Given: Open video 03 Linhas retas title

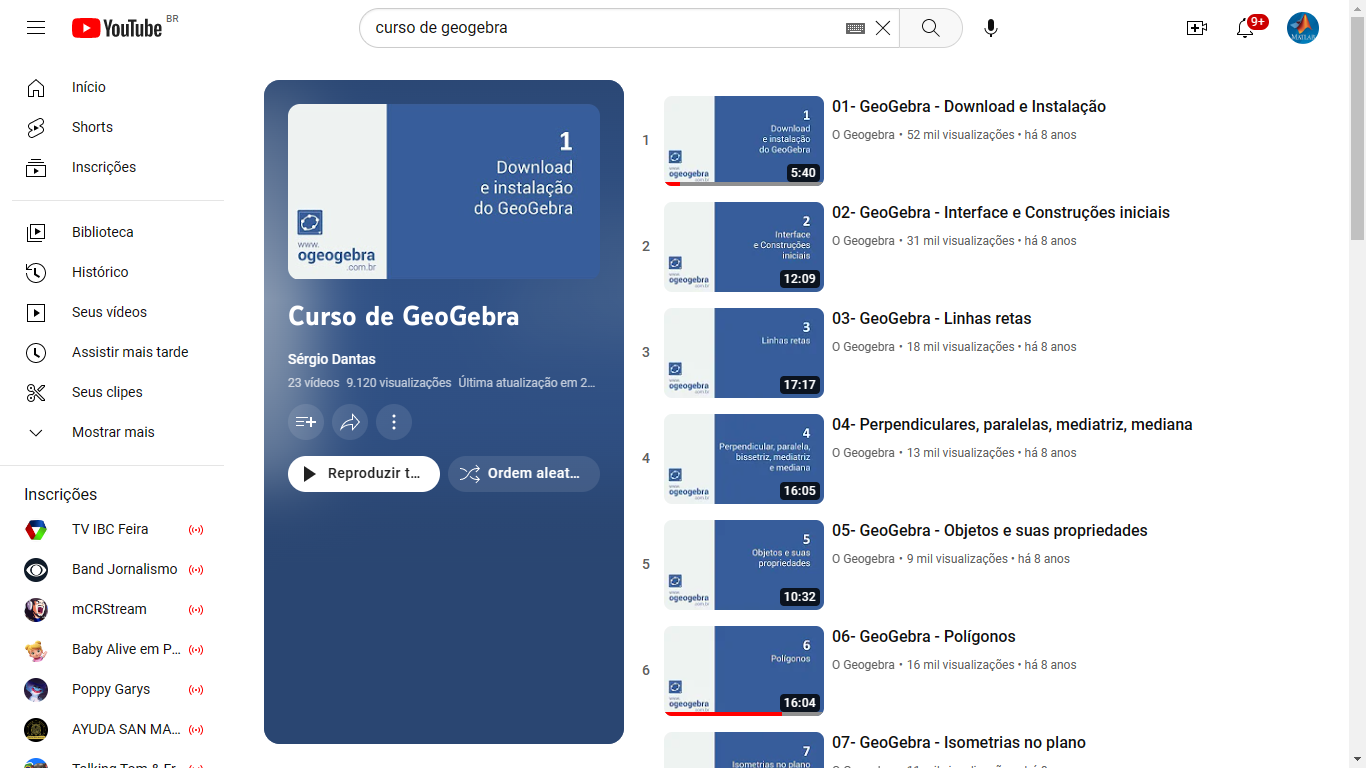Looking at the screenshot, I should 932,318.
